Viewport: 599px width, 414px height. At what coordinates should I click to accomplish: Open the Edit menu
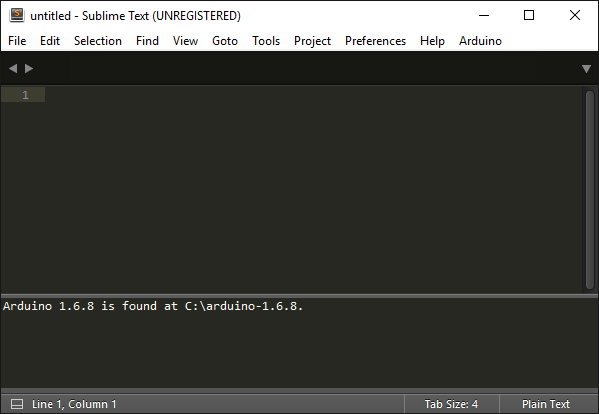click(x=50, y=41)
